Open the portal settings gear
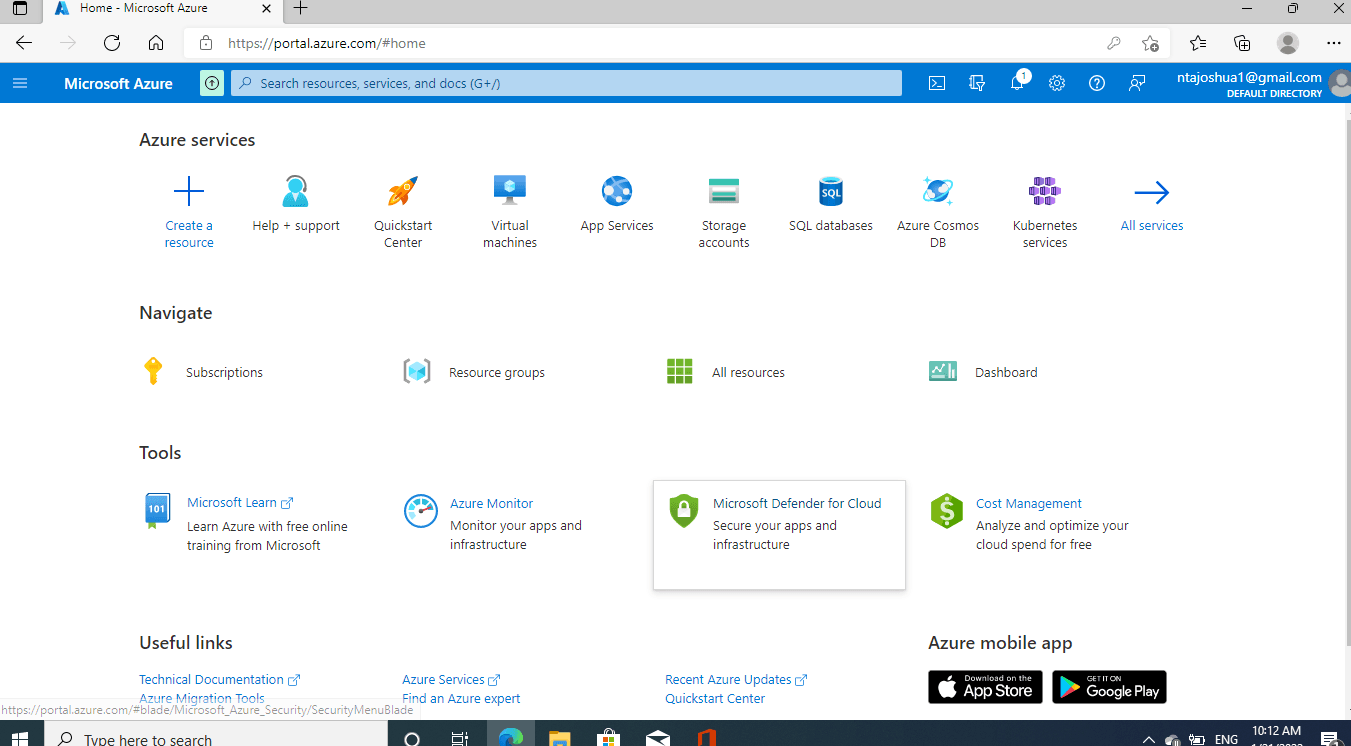Image resolution: width=1351 pixels, height=746 pixels. point(1057,83)
